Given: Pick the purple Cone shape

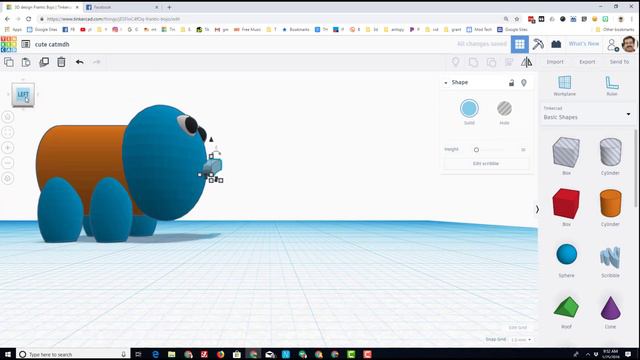Looking at the screenshot, I should point(611,308).
